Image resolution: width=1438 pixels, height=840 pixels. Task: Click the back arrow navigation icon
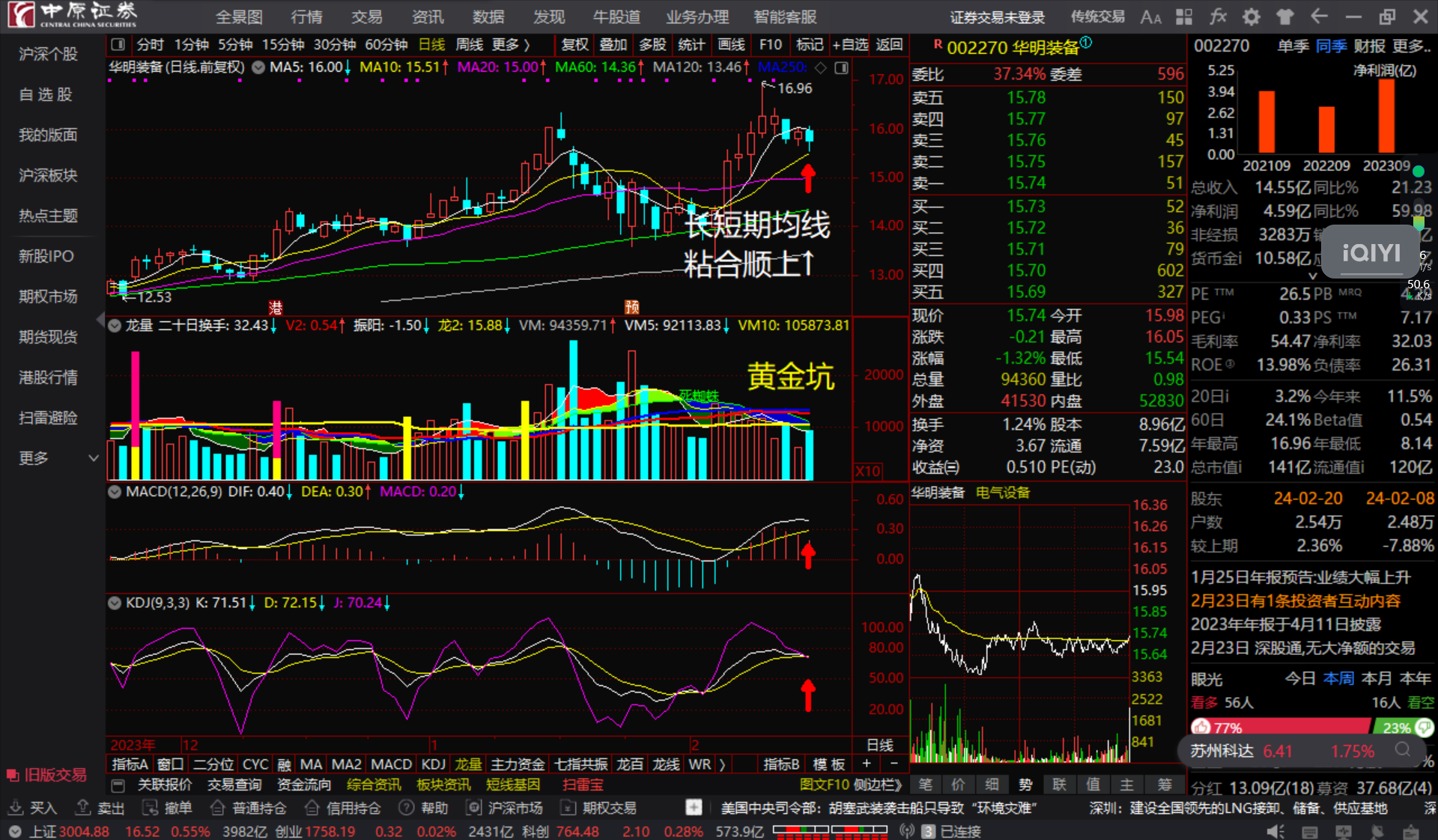point(1319,16)
